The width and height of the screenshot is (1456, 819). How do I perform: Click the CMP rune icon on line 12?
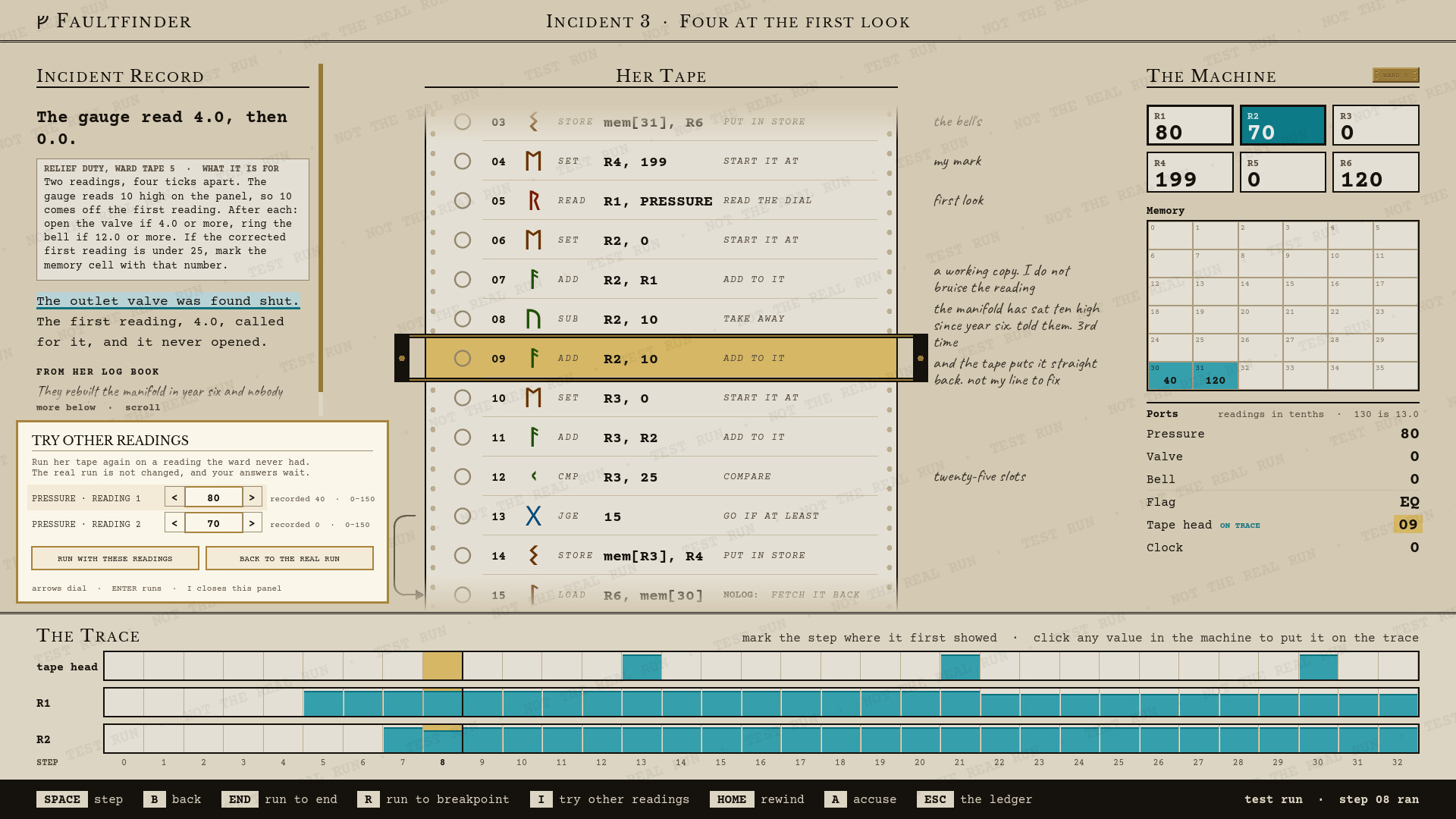click(x=534, y=476)
